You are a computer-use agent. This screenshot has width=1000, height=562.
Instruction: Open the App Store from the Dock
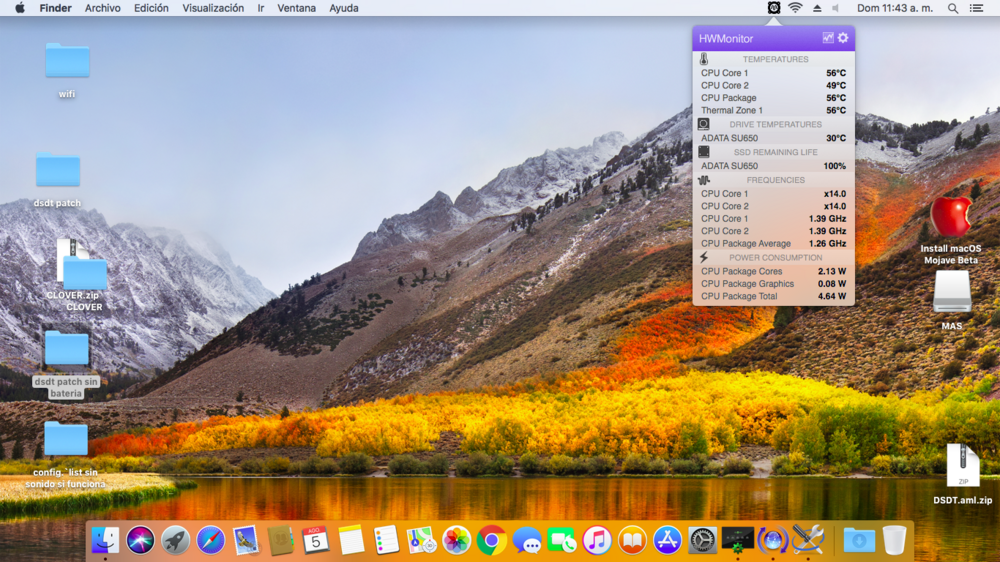667,540
